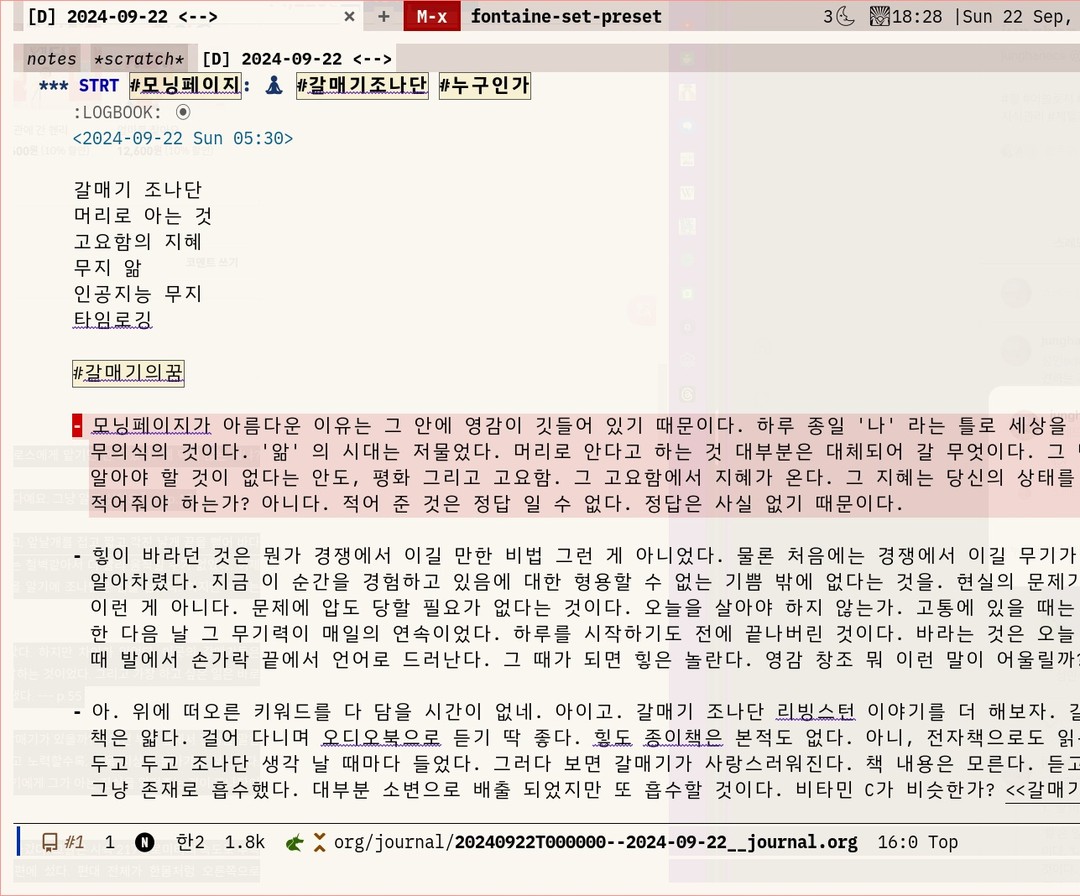Screen dimensions: 1080x896
Task: Fold the red highlighted list item bullet
Action: coord(78,426)
